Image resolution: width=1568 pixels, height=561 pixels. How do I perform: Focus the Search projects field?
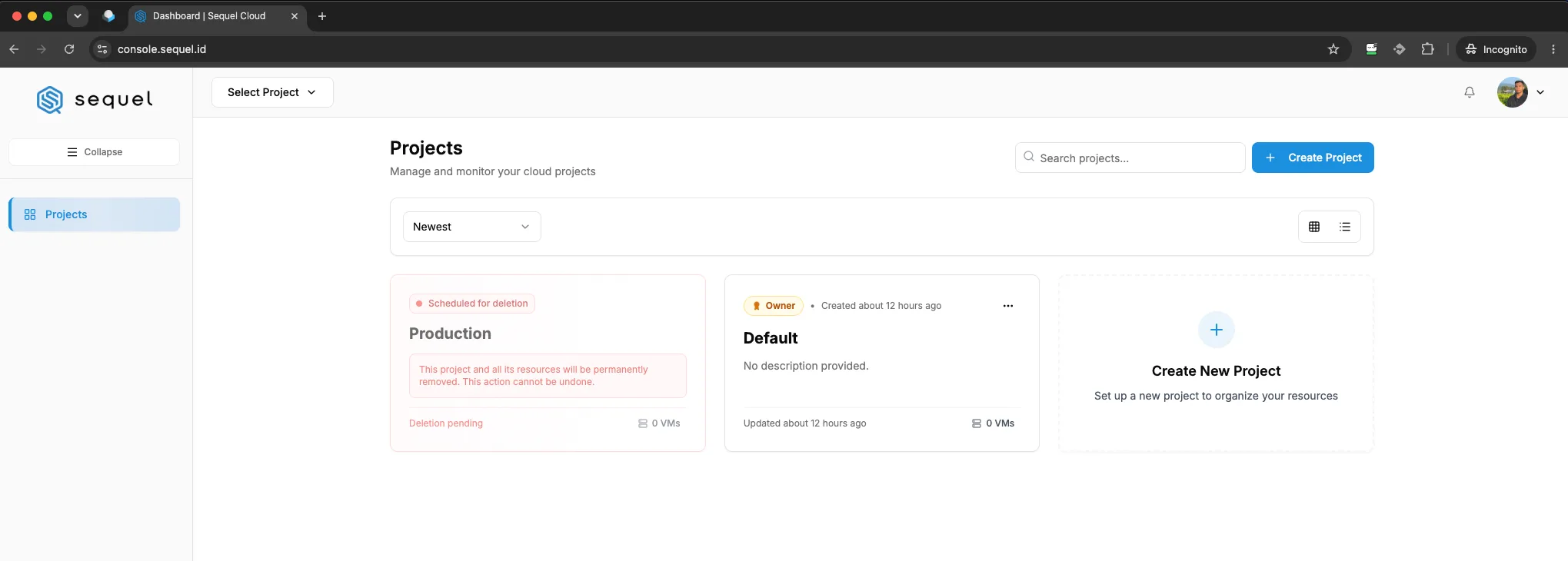[1130, 158]
